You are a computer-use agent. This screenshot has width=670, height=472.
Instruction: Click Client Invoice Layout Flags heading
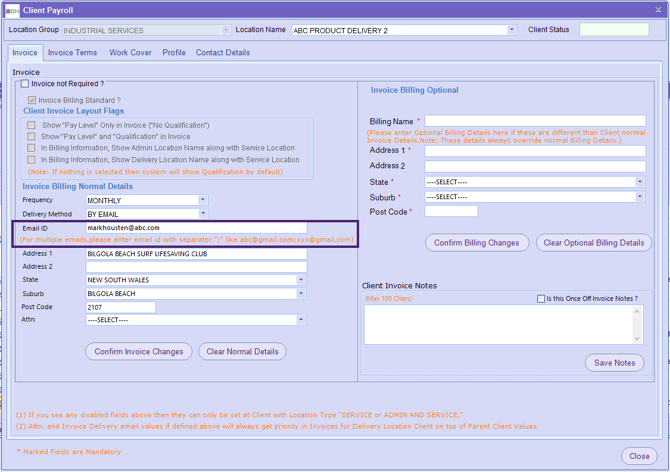tap(73, 111)
